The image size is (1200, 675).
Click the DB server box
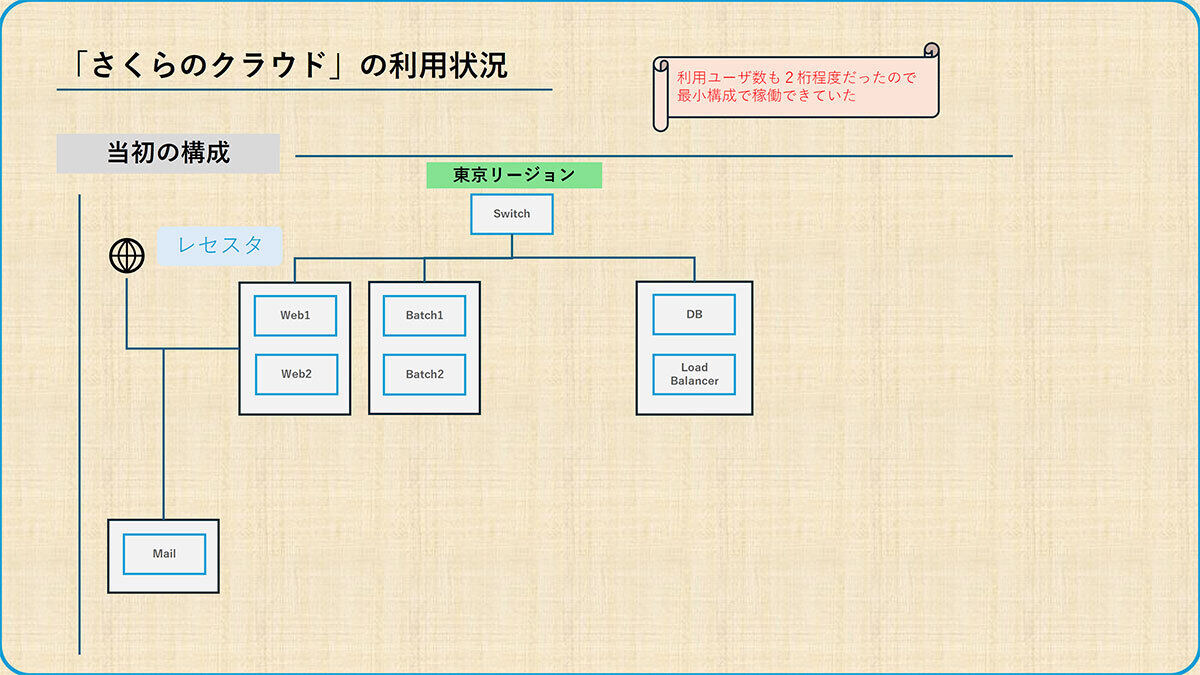(x=694, y=315)
